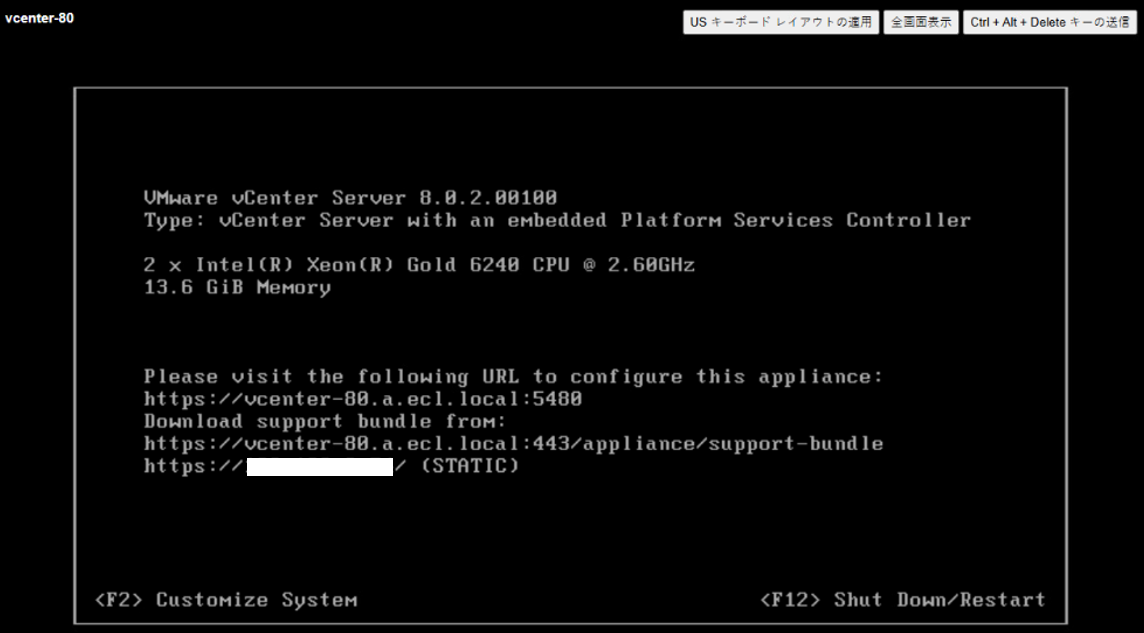Switch console to full screen (全画面表示)
The height and width of the screenshot is (633, 1144).
(x=921, y=22)
